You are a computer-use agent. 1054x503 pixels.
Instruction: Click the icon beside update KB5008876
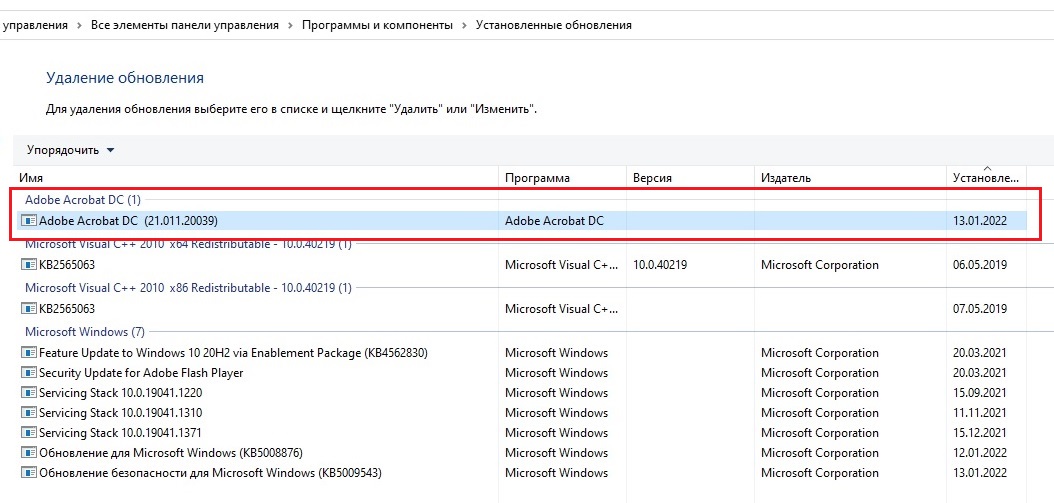point(28,453)
